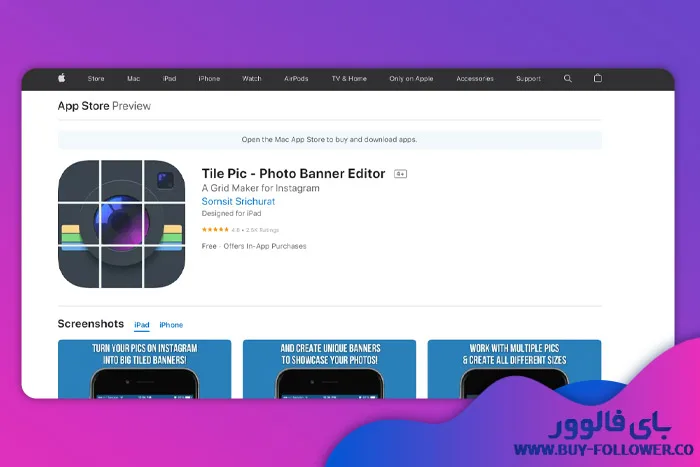This screenshot has height=467, width=700.
Task: Open the Mac menu item
Action: click(x=133, y=79)
